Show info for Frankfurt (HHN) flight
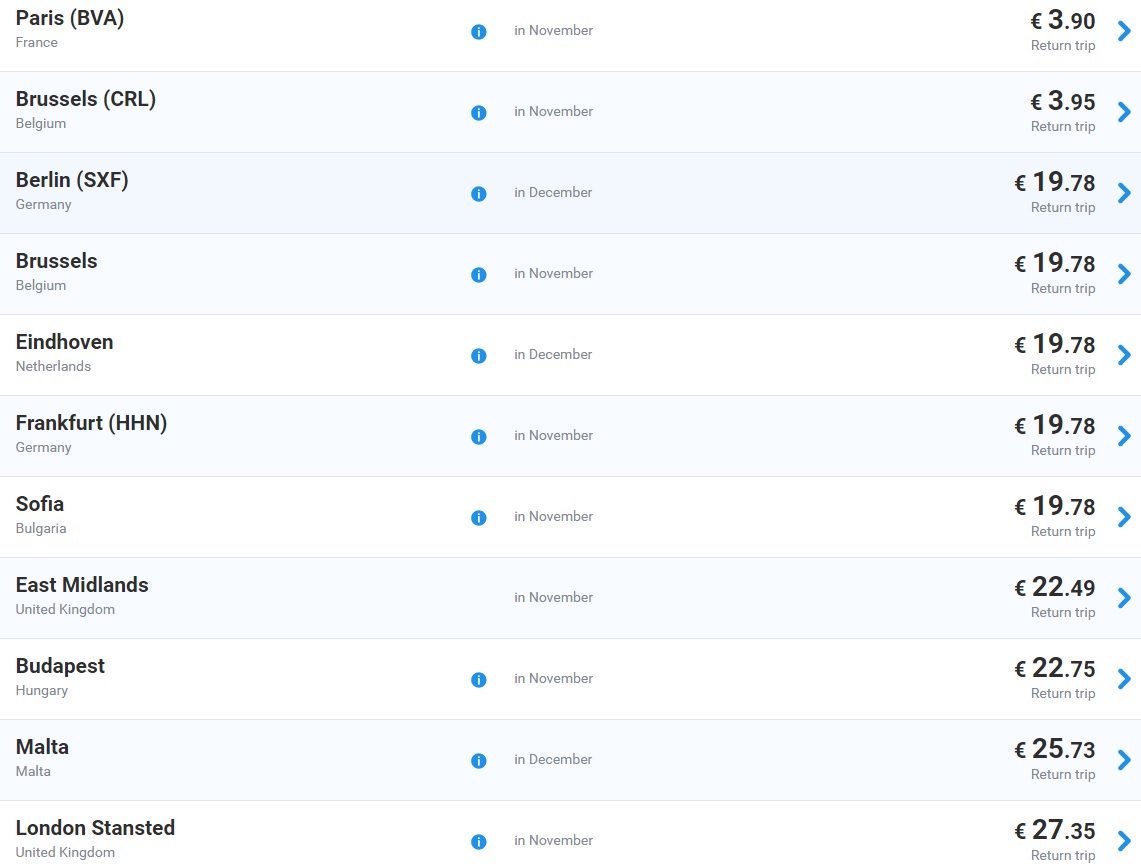 click(478, 437)
